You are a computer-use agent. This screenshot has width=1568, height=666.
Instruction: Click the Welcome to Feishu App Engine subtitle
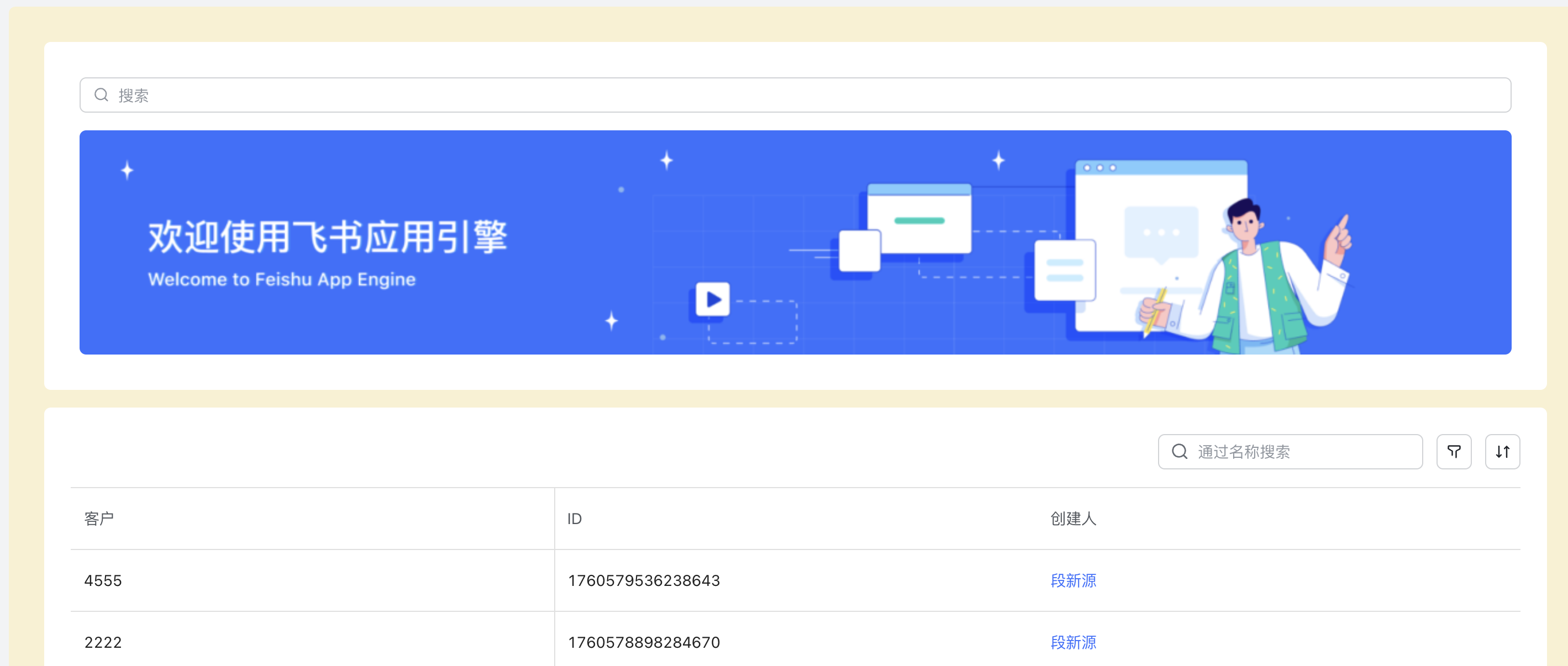(x=282, y=279)
